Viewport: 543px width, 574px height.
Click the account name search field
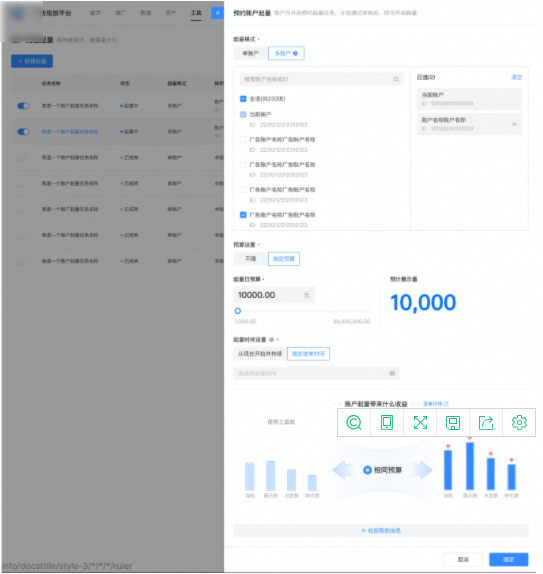tap(321, 79)
